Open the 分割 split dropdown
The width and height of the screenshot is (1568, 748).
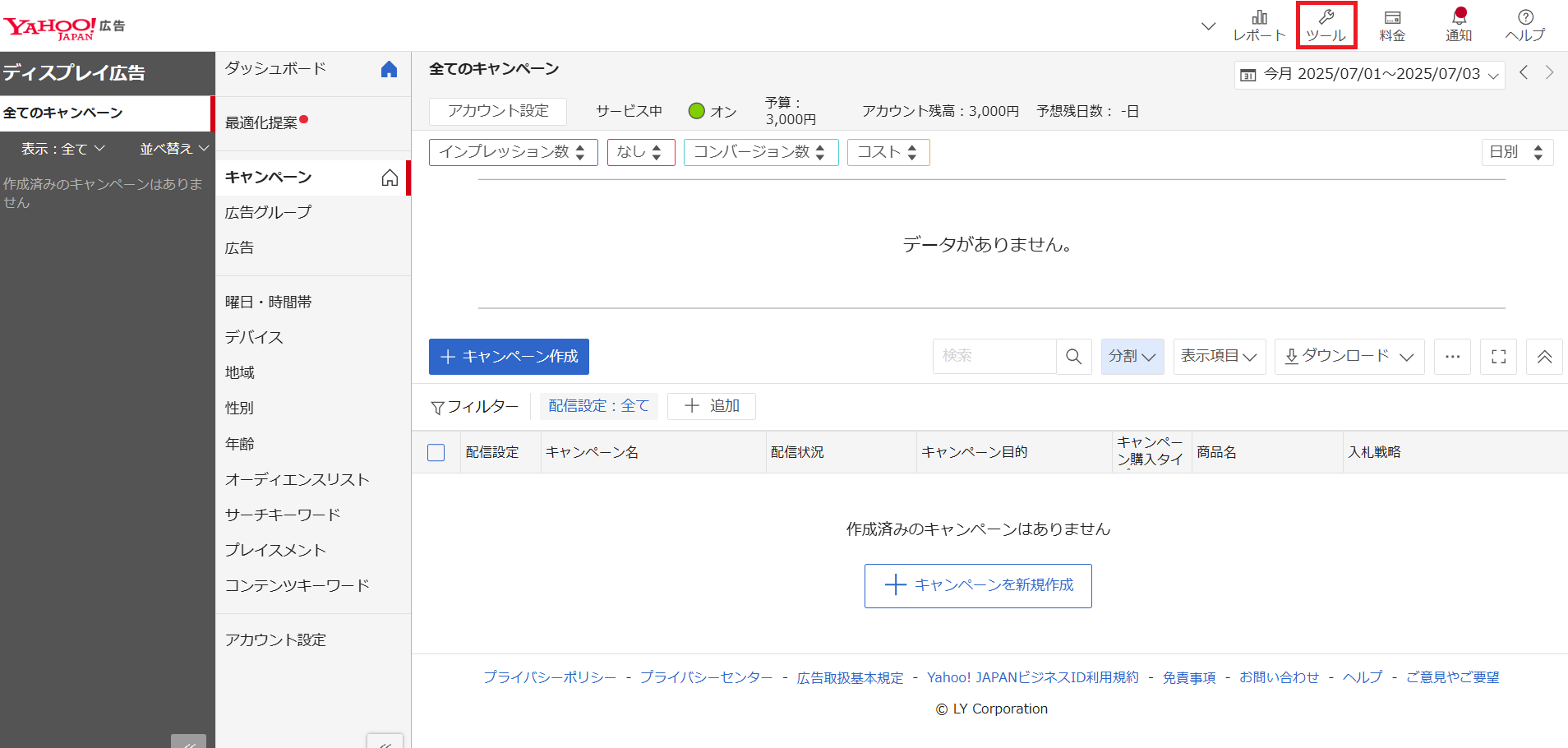(1132, 356)
